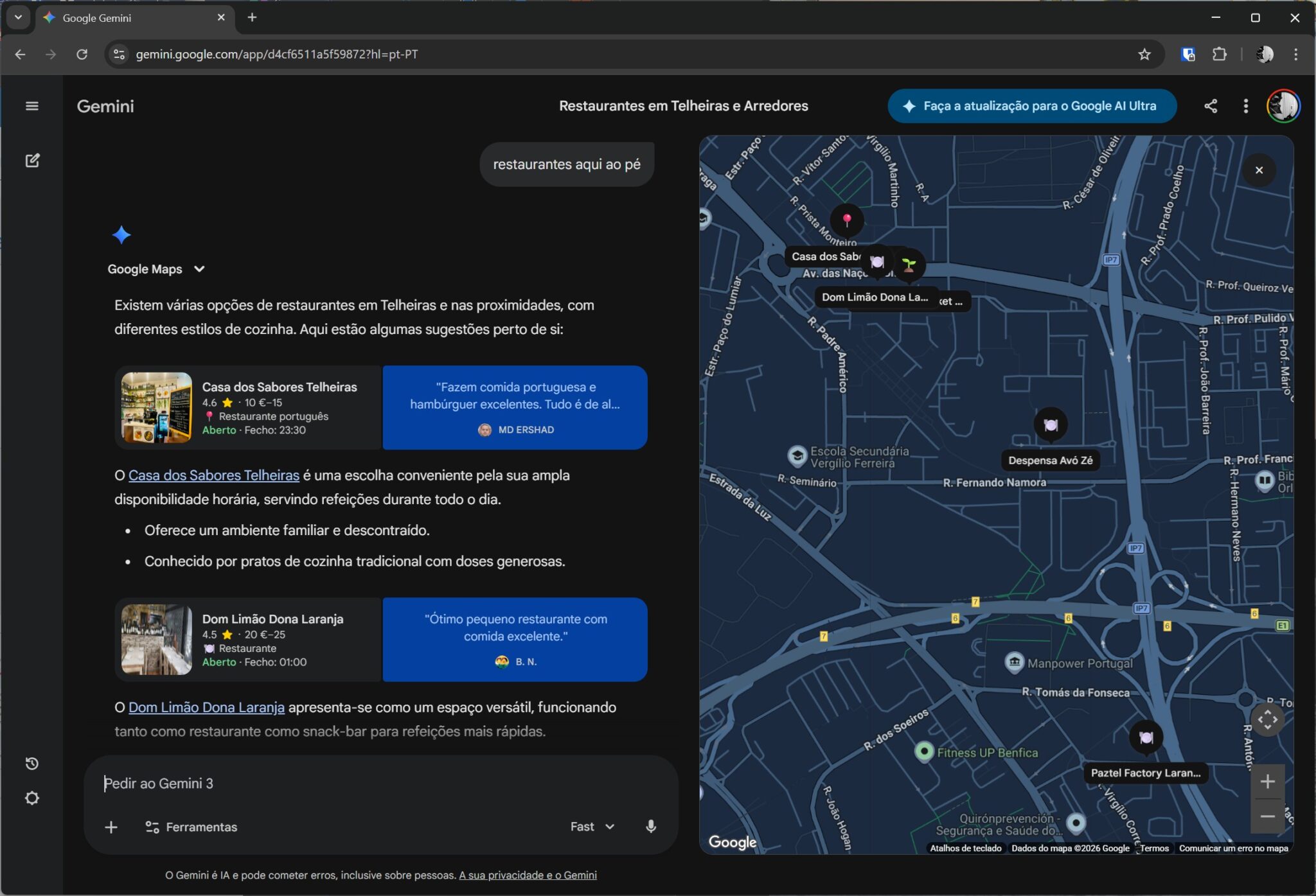The height and width of the screenshot is (896, 1316).
Task: Open the tab search dropdown arrow
Action: pos(18,17)
